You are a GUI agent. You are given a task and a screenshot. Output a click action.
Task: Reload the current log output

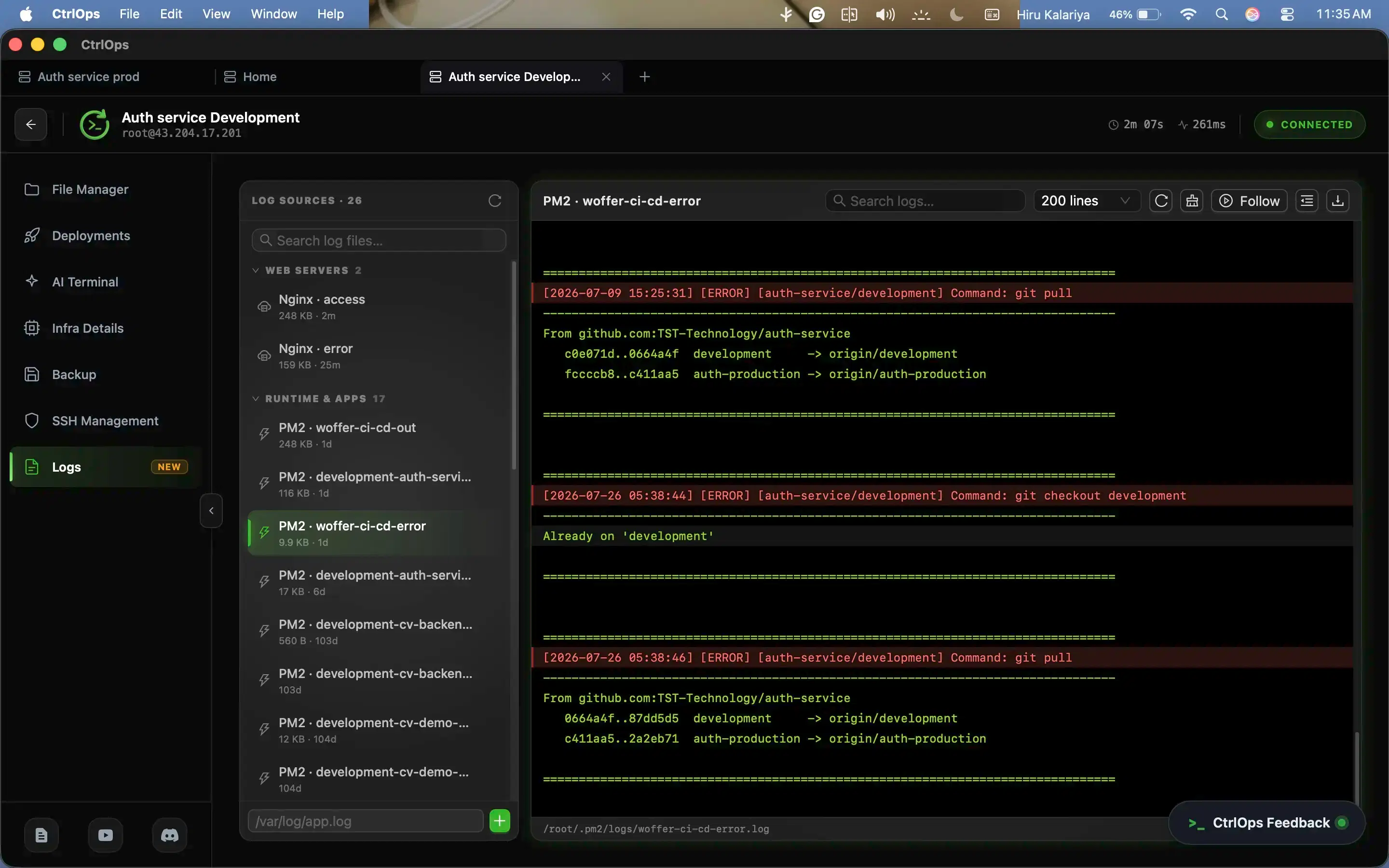pyautogui.click(x=1161, y=200)
